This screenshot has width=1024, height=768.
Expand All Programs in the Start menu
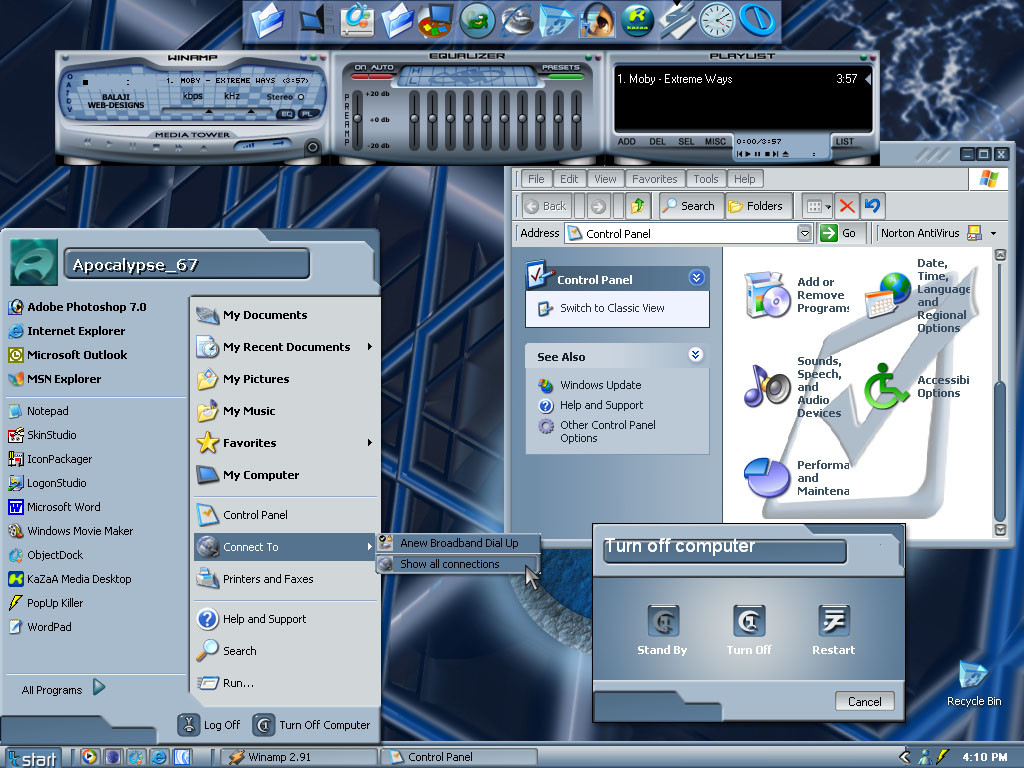point(62,689)
